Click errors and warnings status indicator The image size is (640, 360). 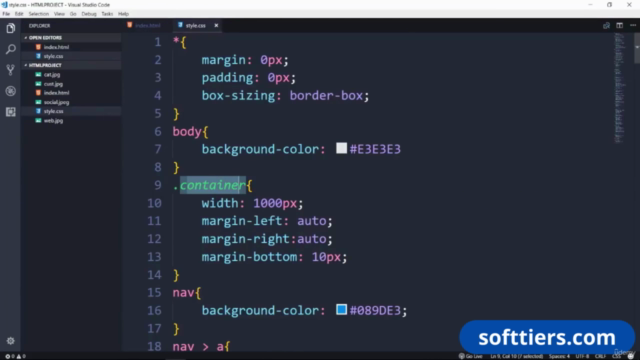point(15,356)
